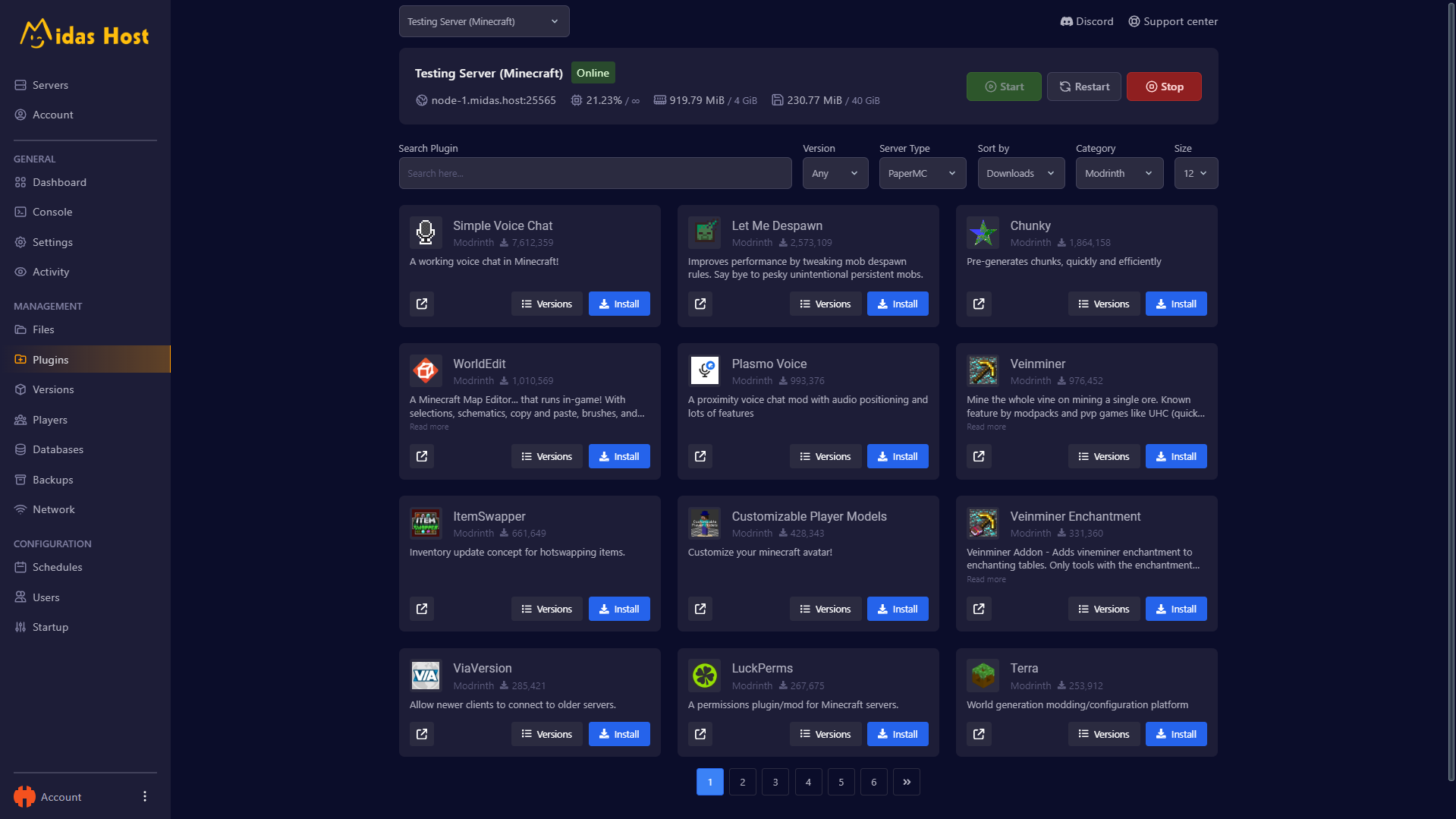Open the Discord link
Viewport: 1456px width, 819px height.
tap(1086, 21)
